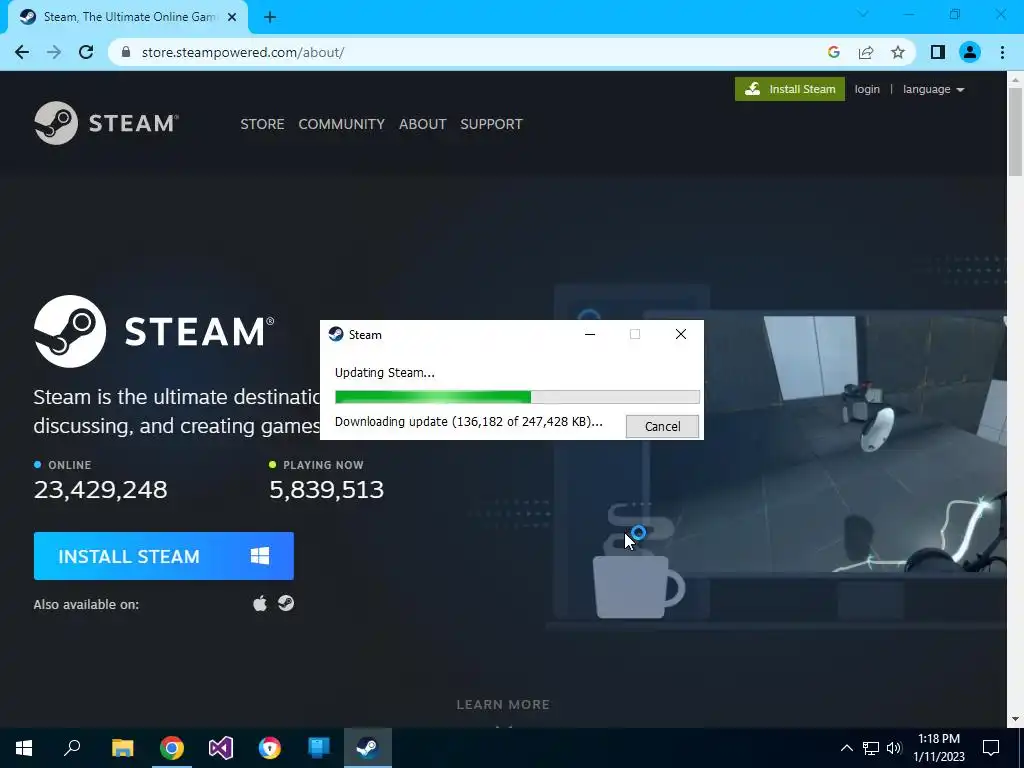Image resolution: width=1024 pixels, height=768 pixels.
Task: Open File Explorer from taskbar
Action: (x=122, y=748)
